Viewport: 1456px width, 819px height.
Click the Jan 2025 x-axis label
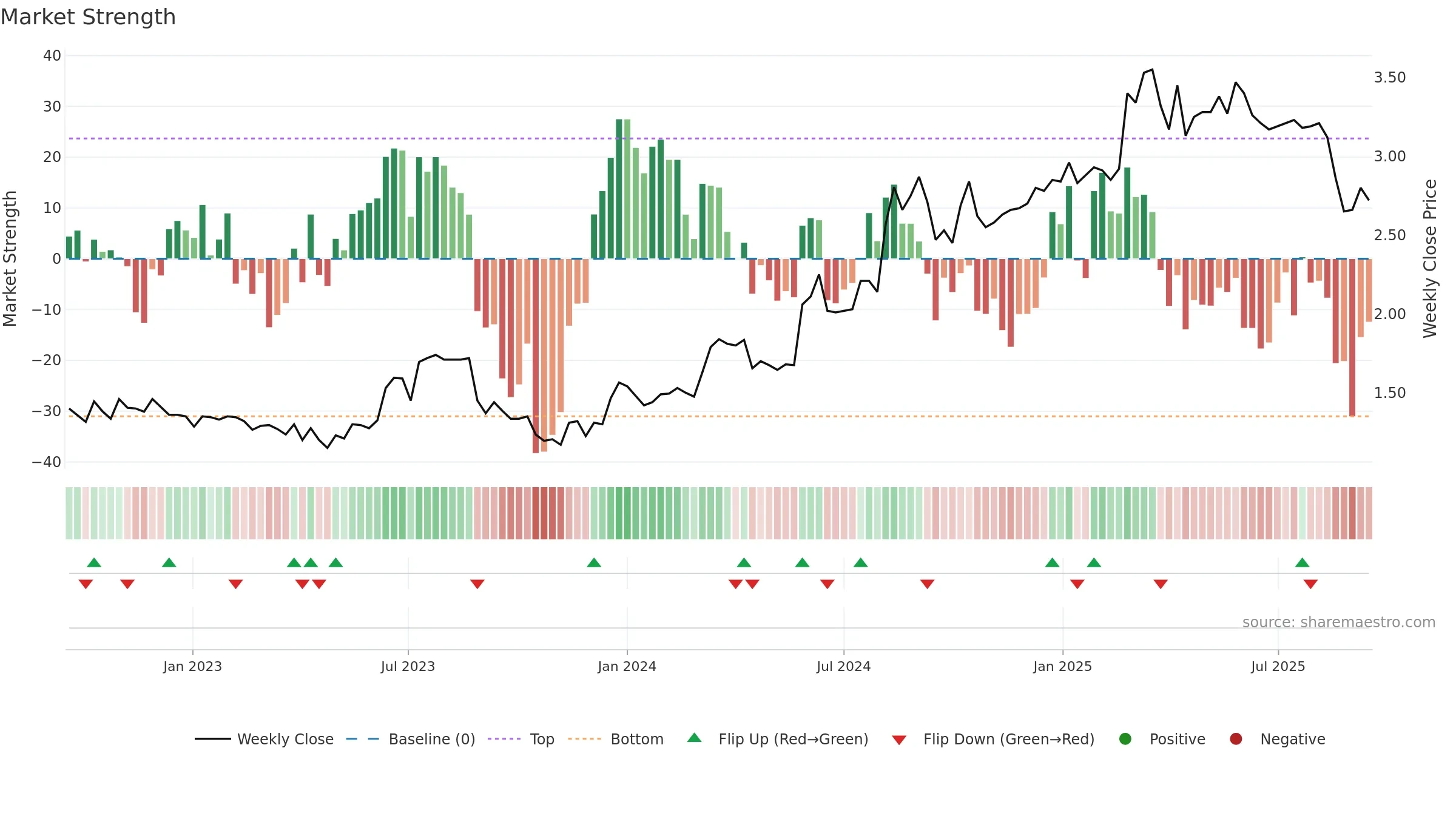point(1062,666)
